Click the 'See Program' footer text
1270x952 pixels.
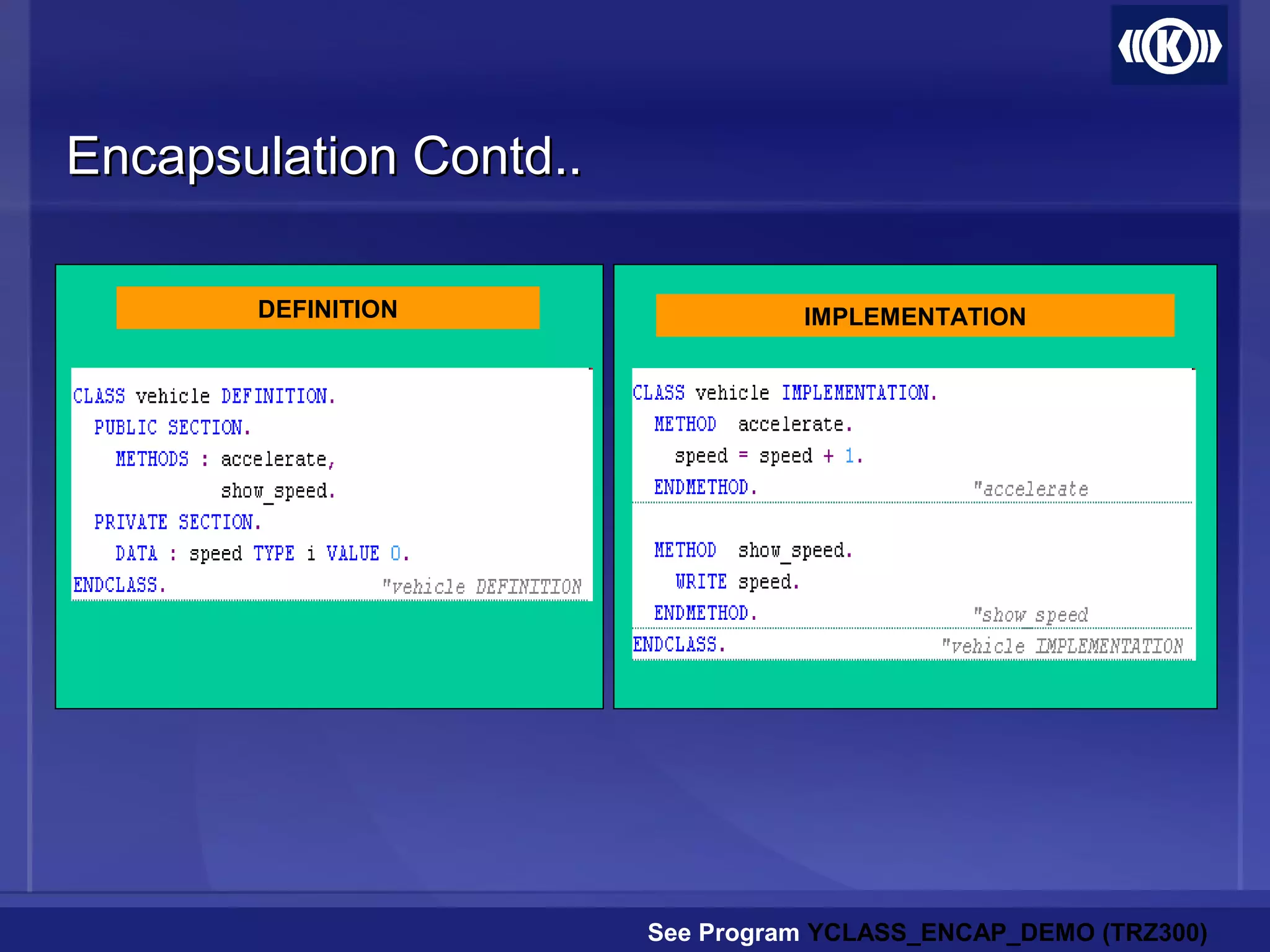723,932
